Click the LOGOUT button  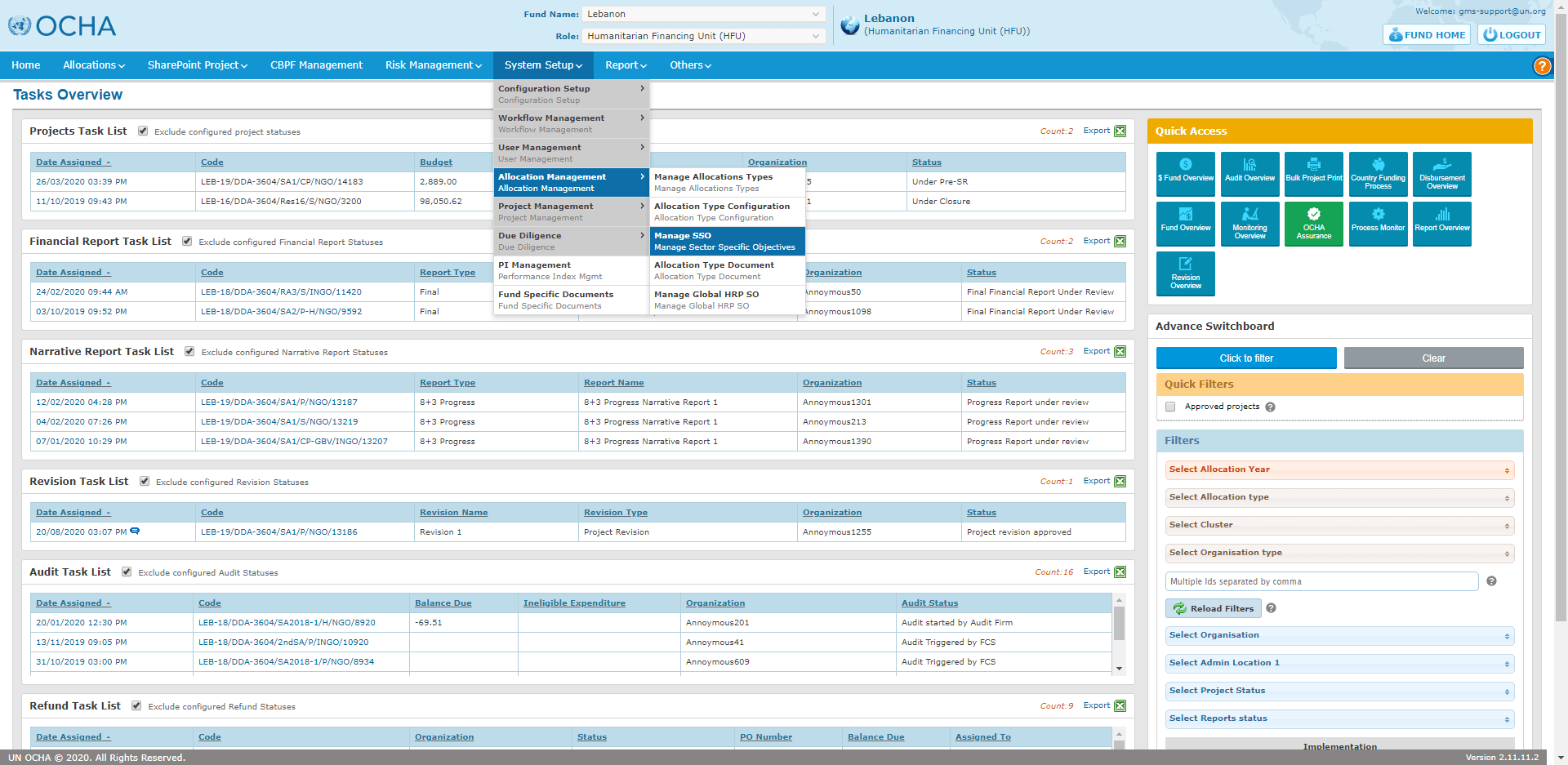click(x=1512, y=35)
